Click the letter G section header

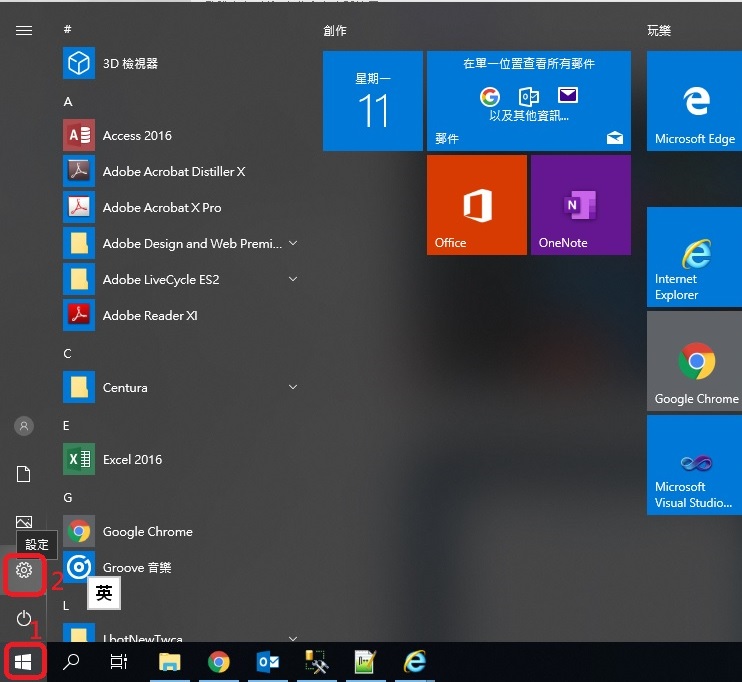coord(68,497)
